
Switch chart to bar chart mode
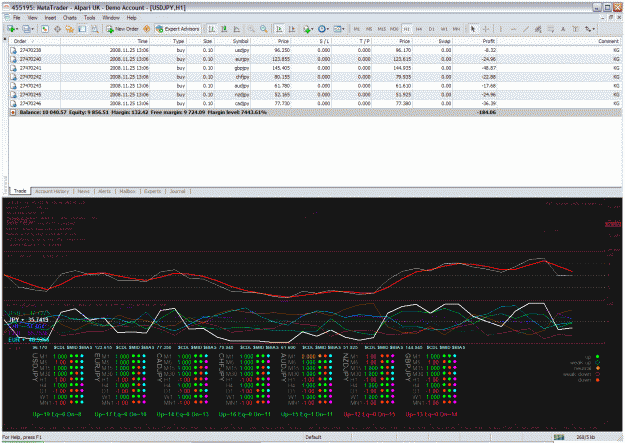[x=212, y=29]
